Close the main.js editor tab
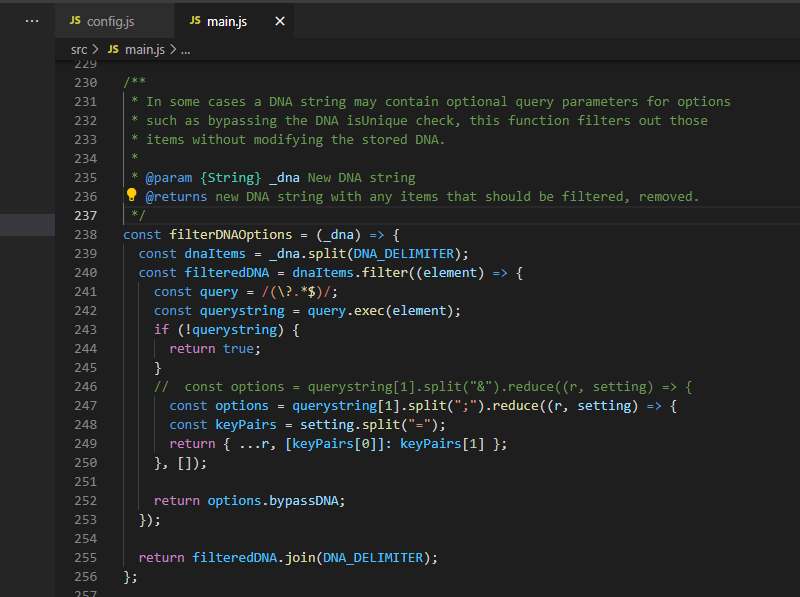800x597 pixels. point(279,19)
